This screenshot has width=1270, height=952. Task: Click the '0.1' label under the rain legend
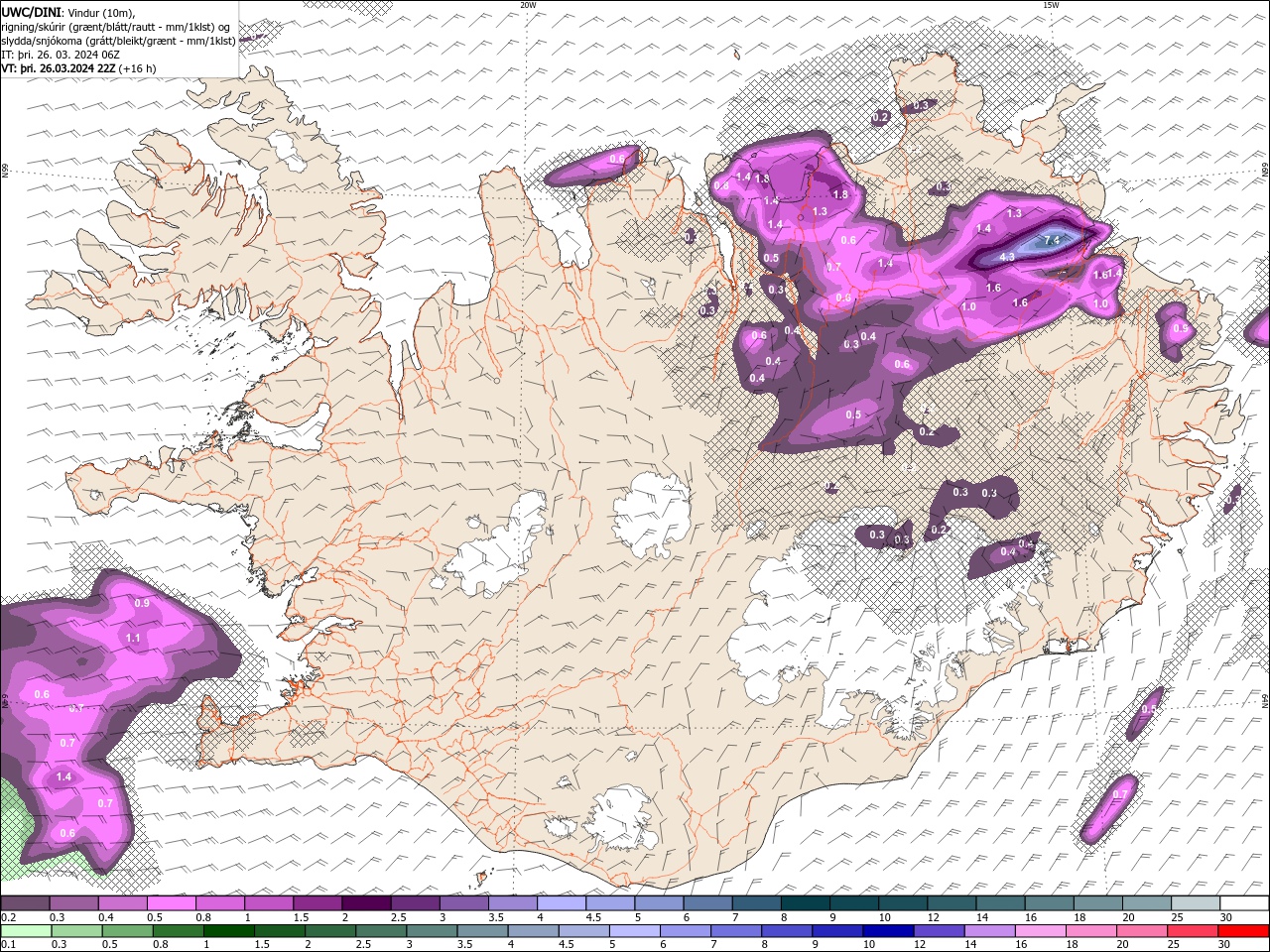pos(8,945)
